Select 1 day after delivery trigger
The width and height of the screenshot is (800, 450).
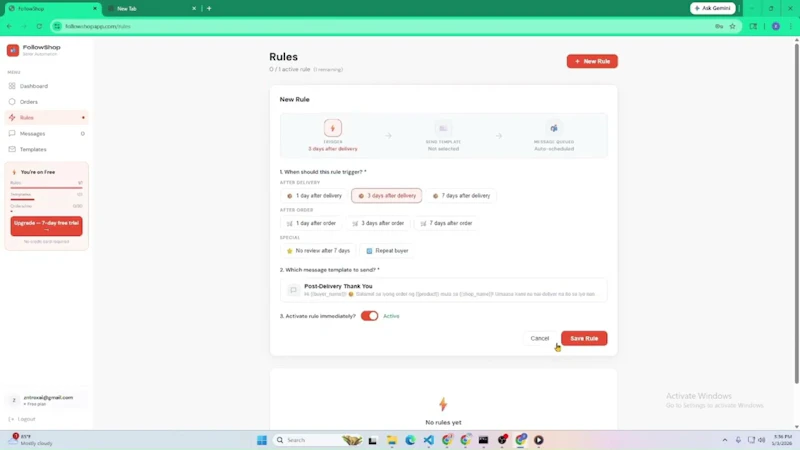[314, 196]
